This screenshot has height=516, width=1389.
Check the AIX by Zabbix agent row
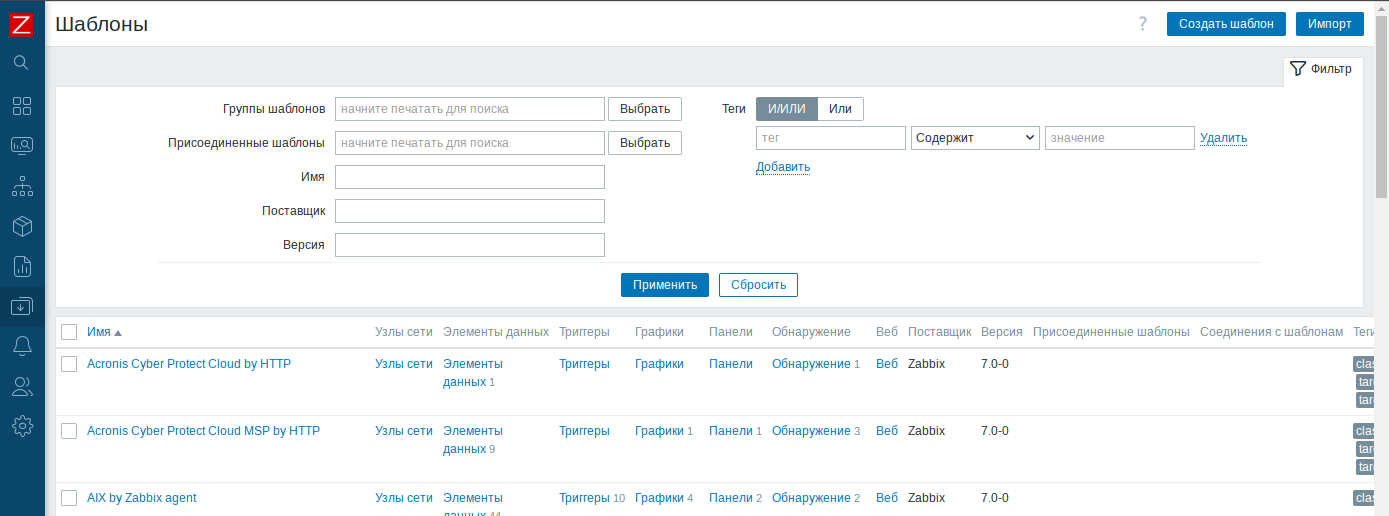(x=69, y=498)
